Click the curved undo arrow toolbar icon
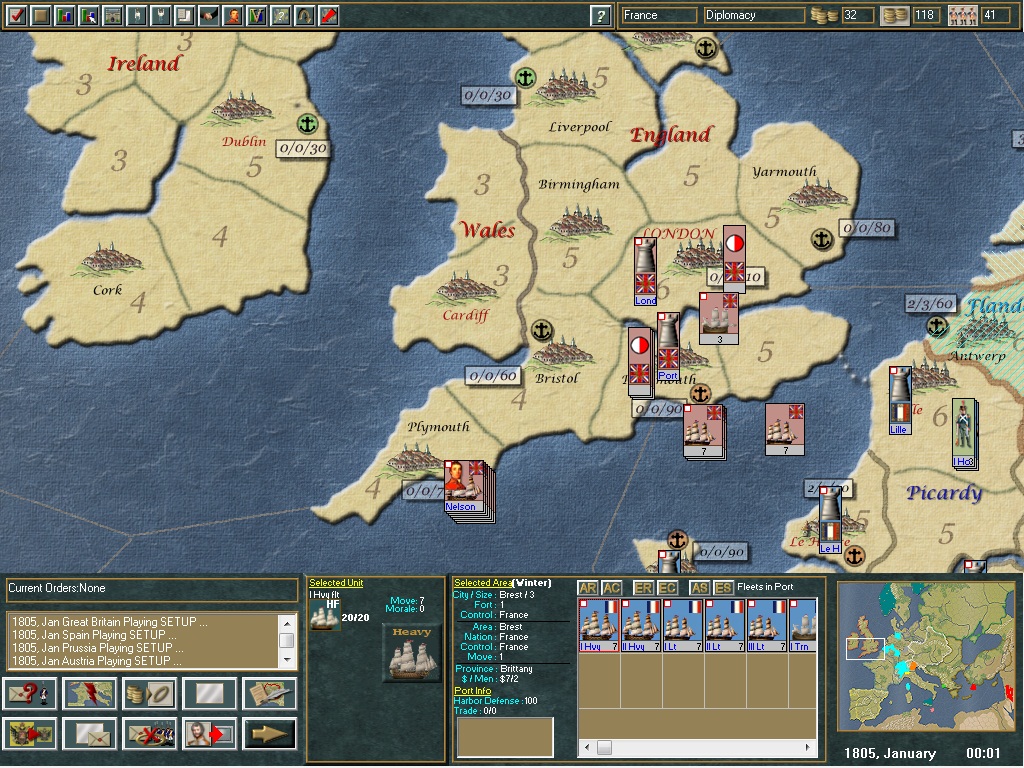This screenshot has width=1024, height=768. pyautogui.click(x=305, y=15)
